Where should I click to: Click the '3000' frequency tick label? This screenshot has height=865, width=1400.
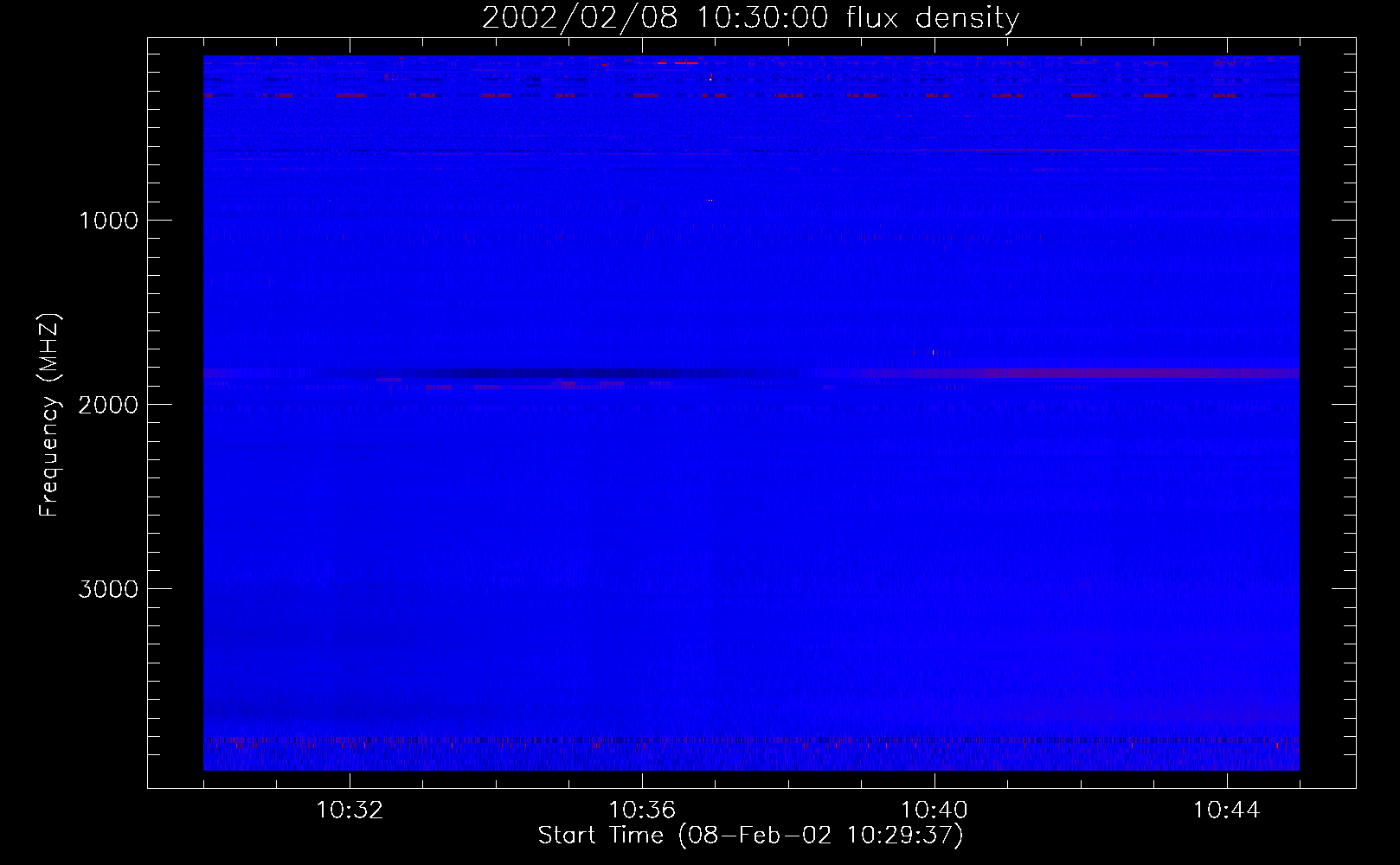[x=108, y=589]
